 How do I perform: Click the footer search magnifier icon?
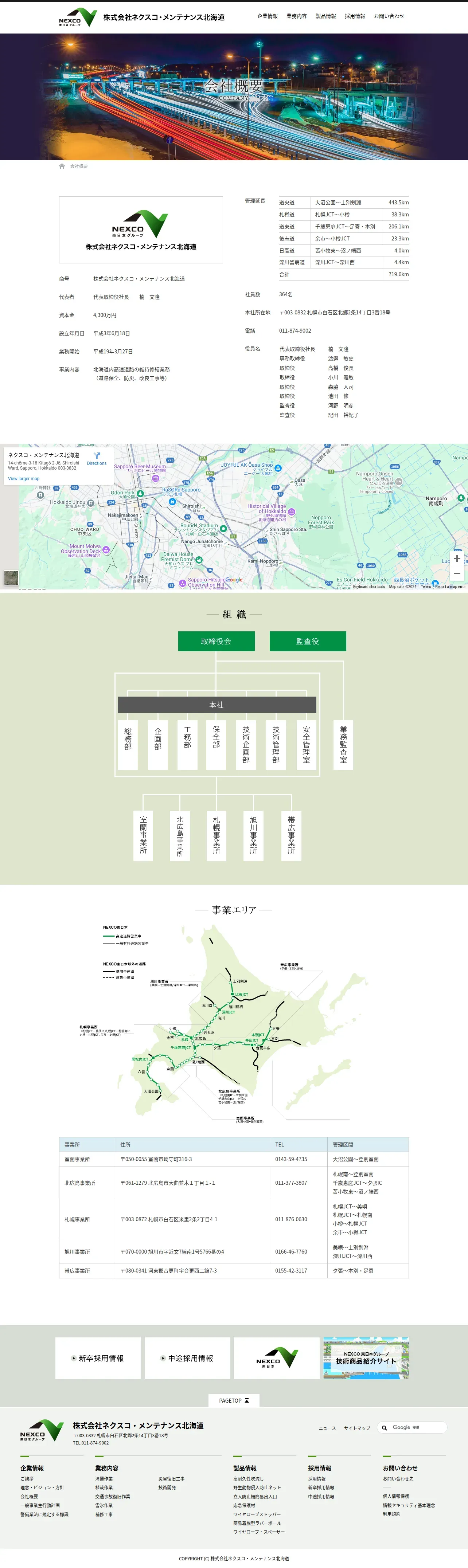[x=385, y=1427]
